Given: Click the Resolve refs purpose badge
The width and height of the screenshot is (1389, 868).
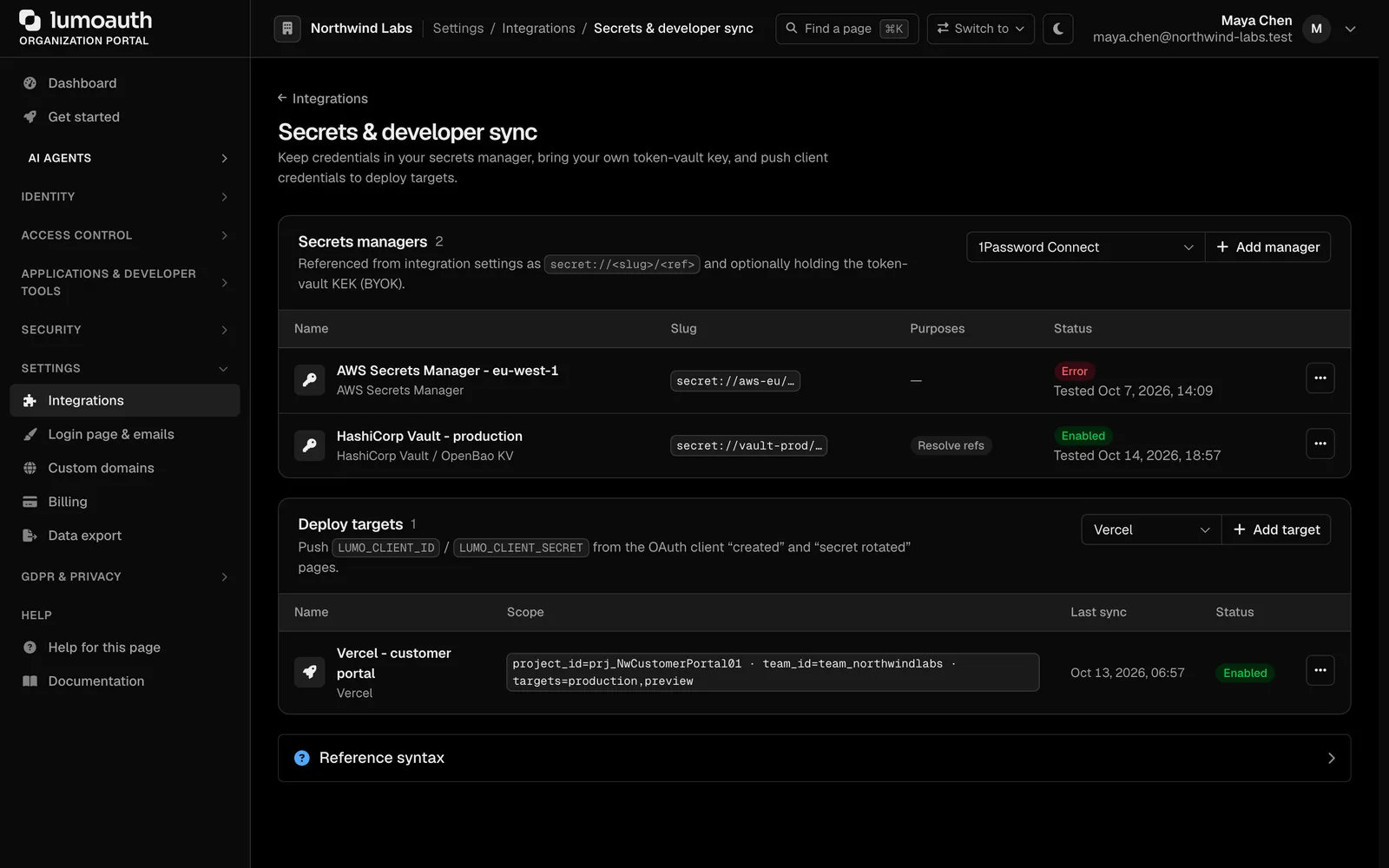Looking at the screenshot, I should pyautogui.click(x=951, y=445).
